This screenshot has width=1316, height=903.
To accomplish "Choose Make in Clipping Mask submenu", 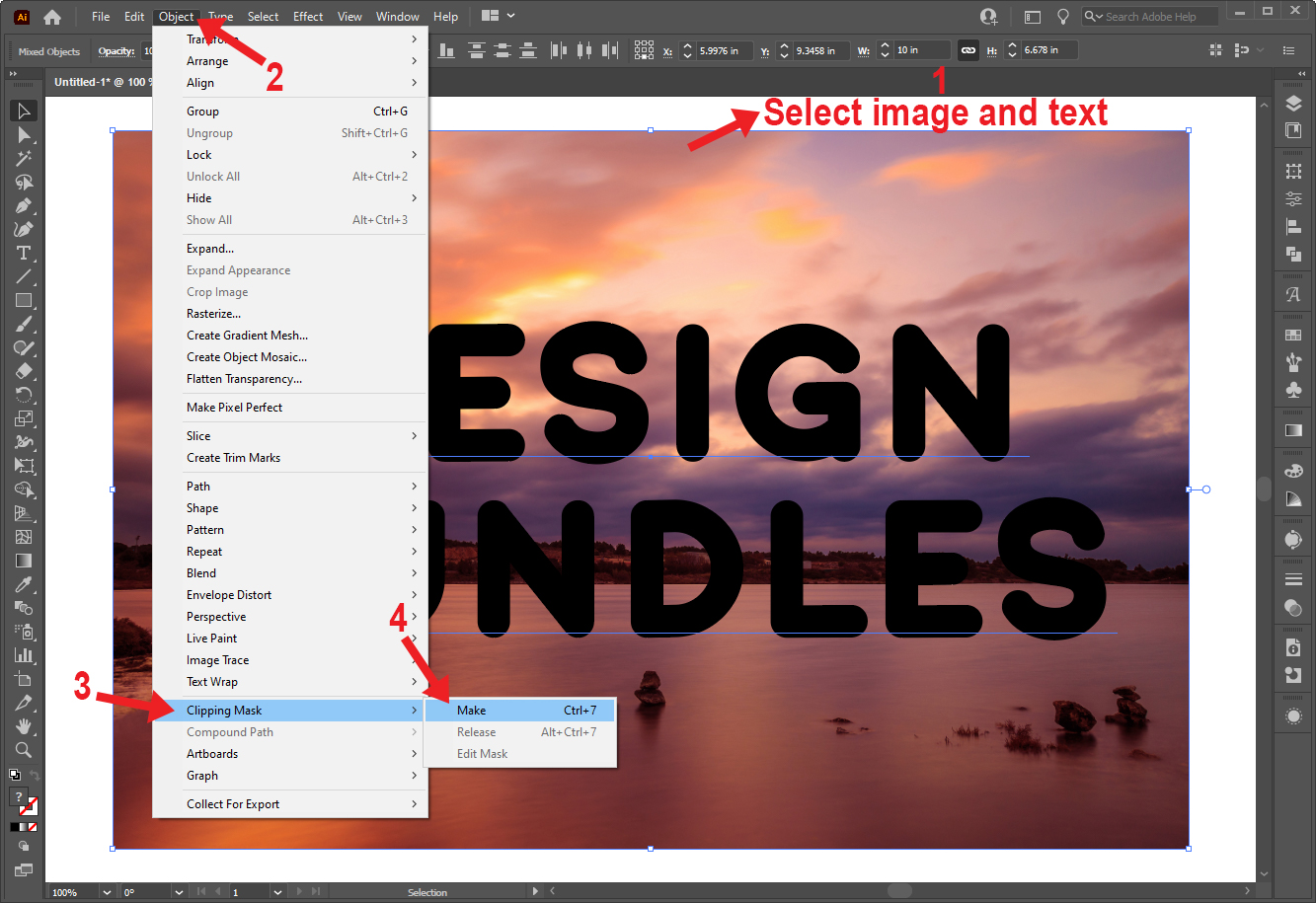I will click(519, 711).
